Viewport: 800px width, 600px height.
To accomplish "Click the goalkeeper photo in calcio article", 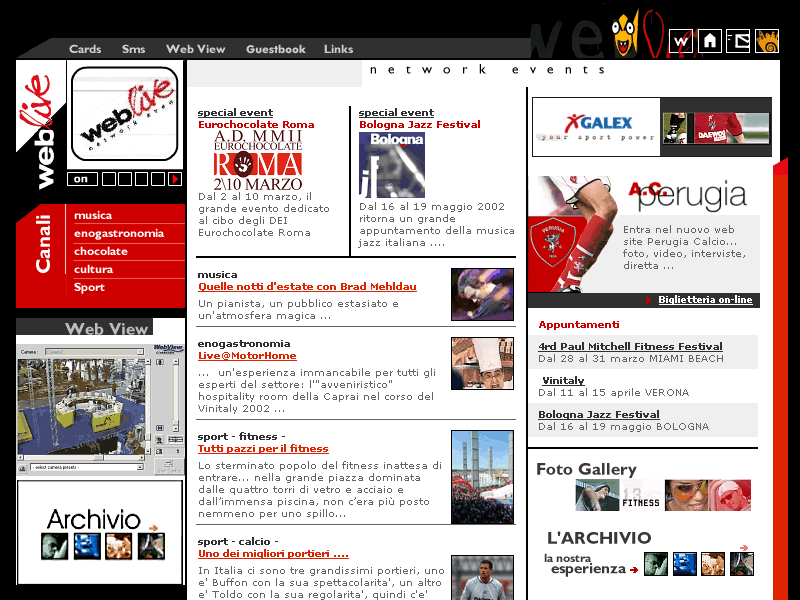I will (x=482, y=578).
